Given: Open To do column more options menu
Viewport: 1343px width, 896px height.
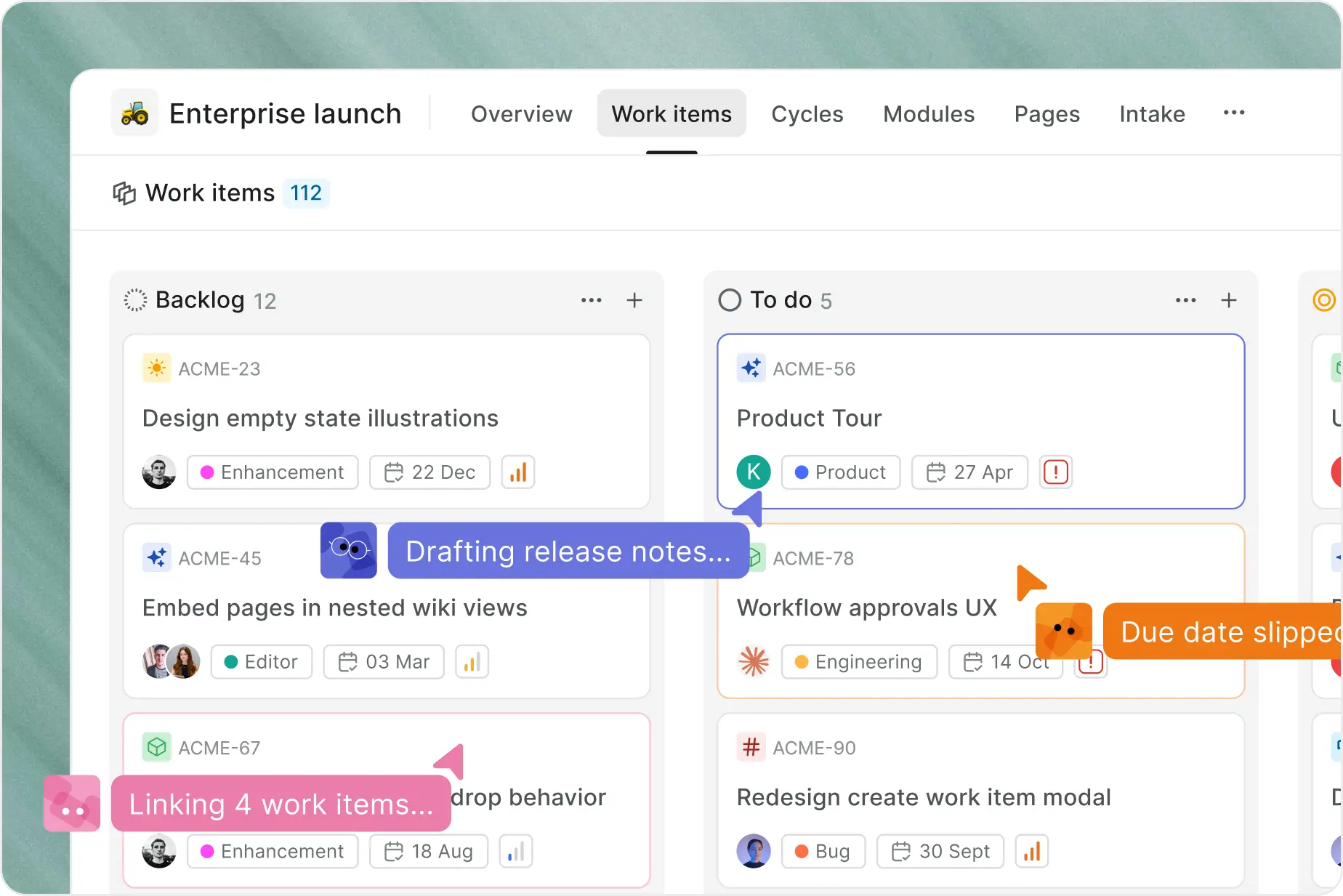Looking at the screenshot, I should pyautogui.click(x=1186, y=300).
